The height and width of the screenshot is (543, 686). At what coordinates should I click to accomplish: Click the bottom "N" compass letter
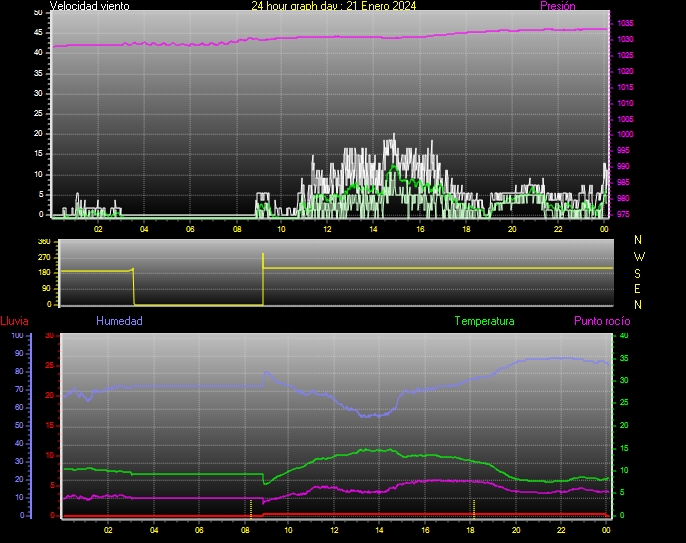pyautogui.click(x=638, y=305)
